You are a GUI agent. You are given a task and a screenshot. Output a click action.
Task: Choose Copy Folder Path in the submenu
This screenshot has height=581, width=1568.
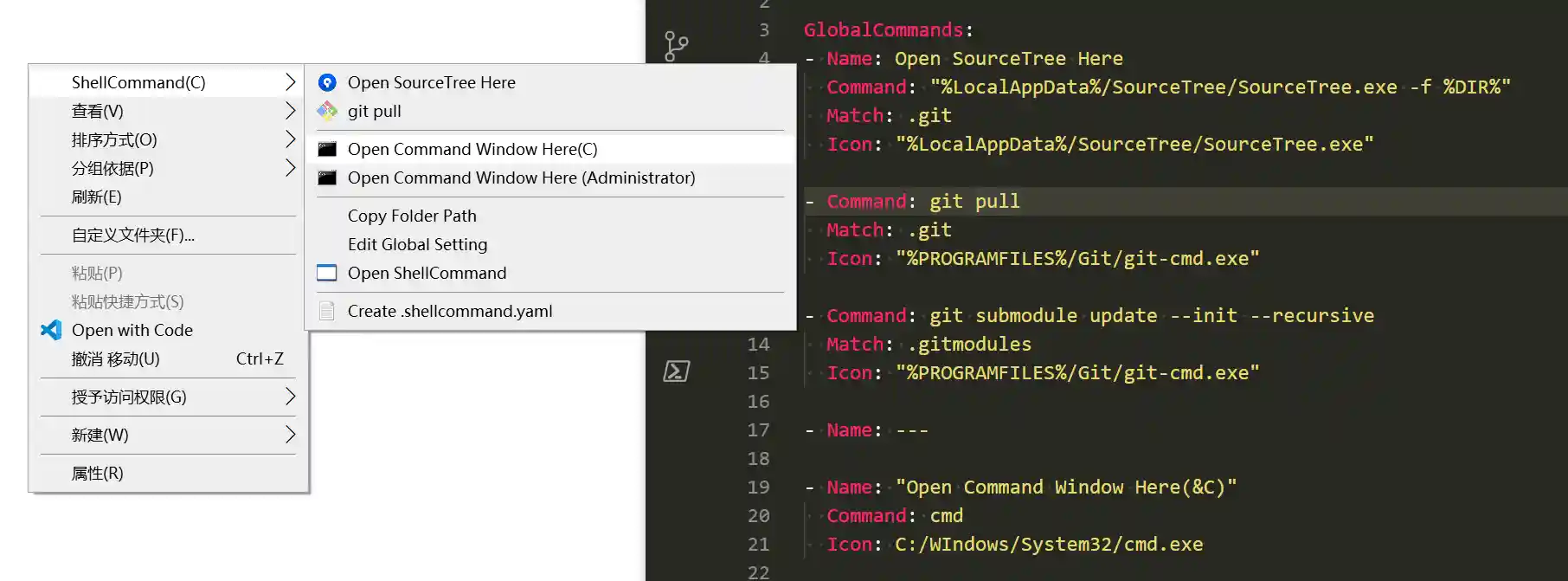tap(412, 216)
